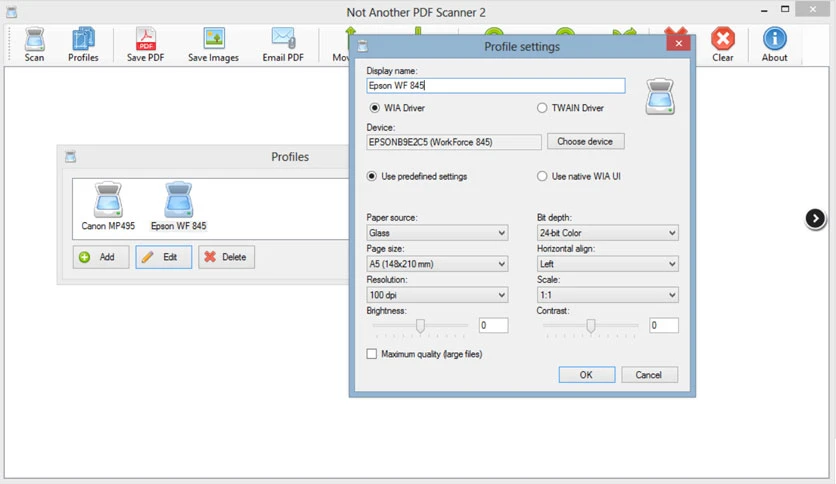Click the Brightness slider handle
The width and height of the screenshot is (836, 484).
coord(420,326)
